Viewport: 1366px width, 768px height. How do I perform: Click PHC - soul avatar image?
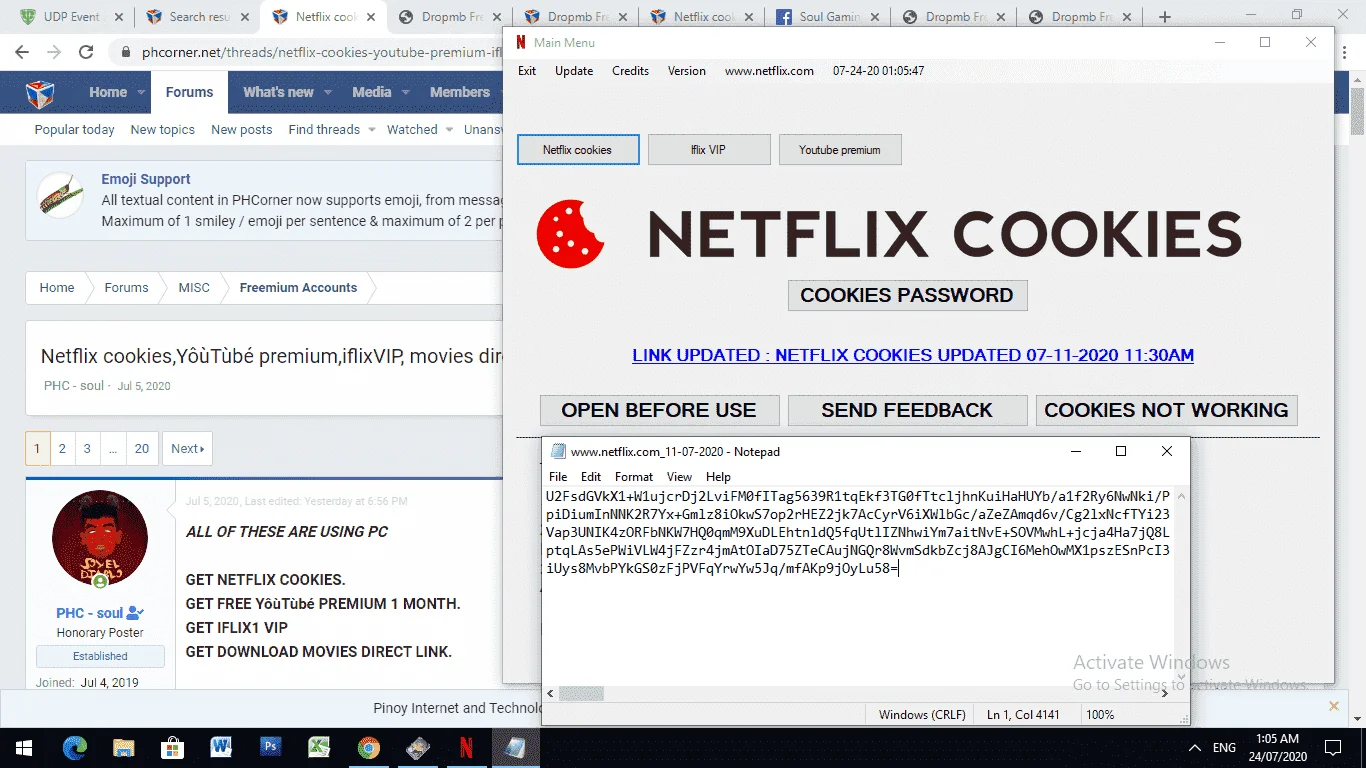100,538
